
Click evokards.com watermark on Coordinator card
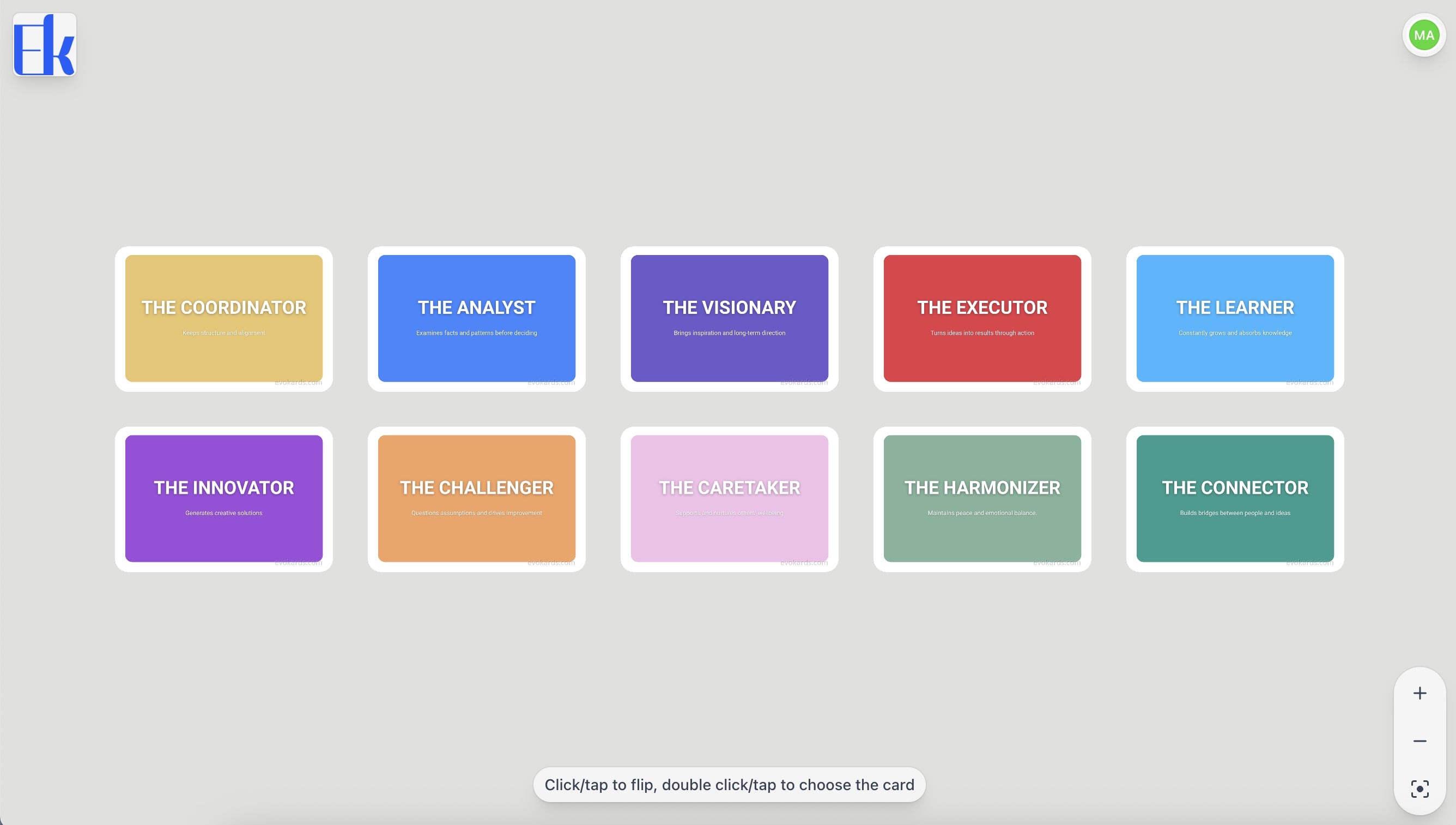[x=298, y=383]
